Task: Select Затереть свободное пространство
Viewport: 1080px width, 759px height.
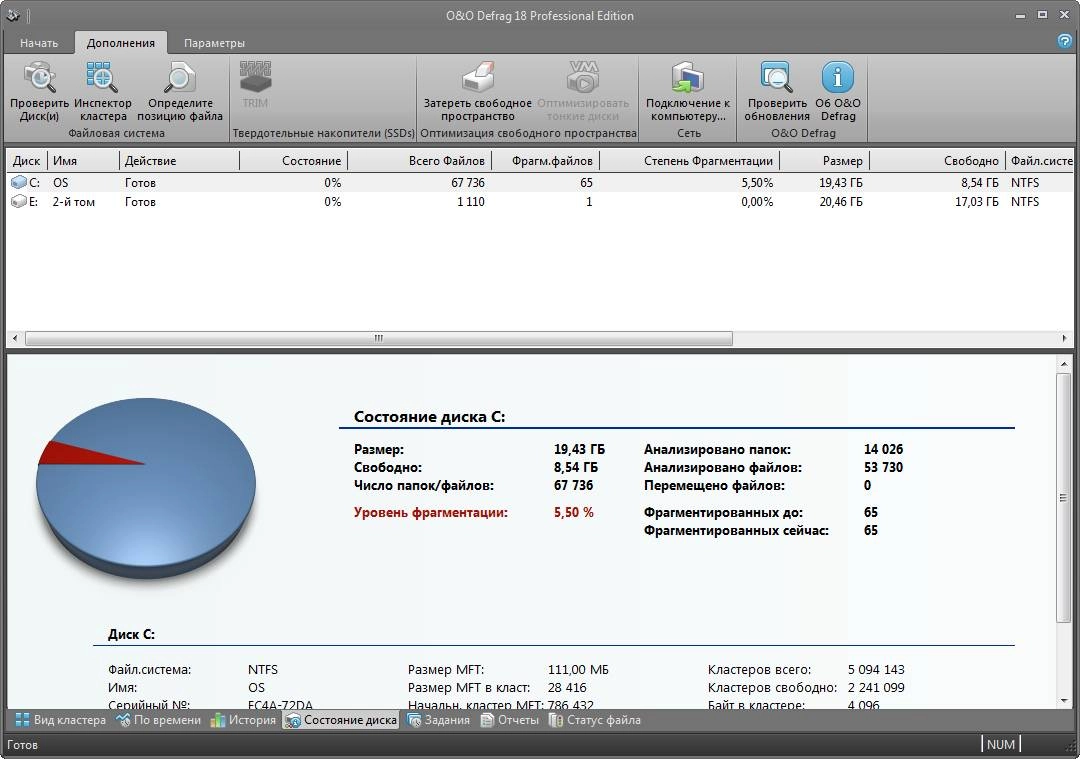Action: [x=477, y=92]
